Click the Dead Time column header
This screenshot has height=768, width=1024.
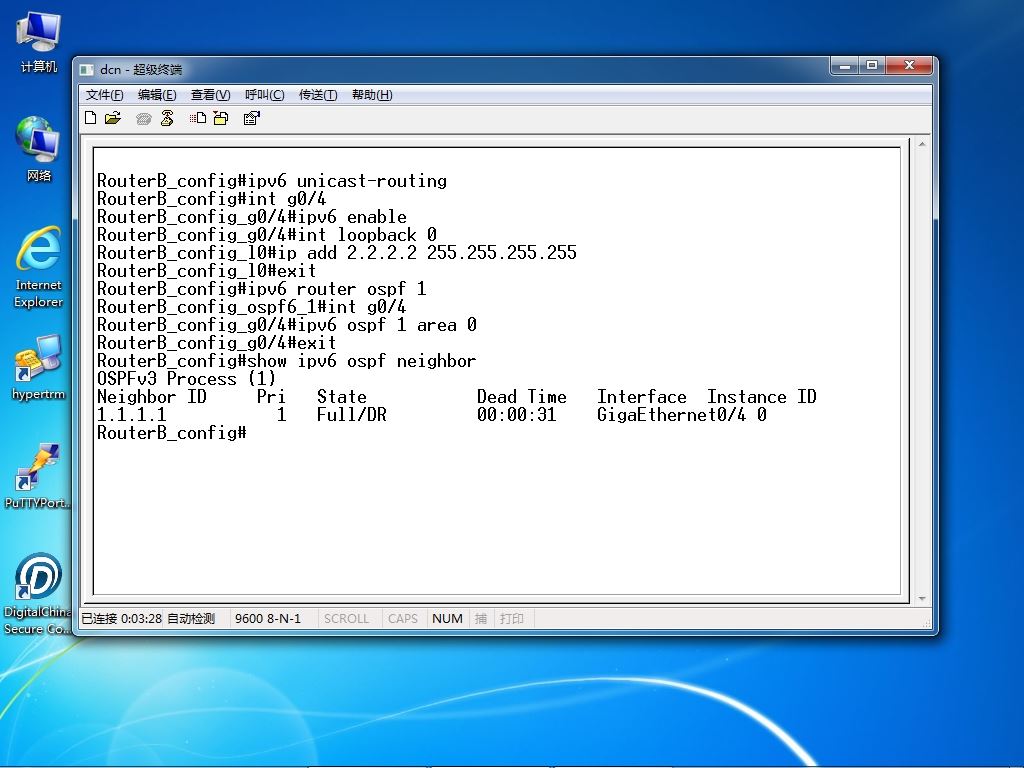pos(522,396)
